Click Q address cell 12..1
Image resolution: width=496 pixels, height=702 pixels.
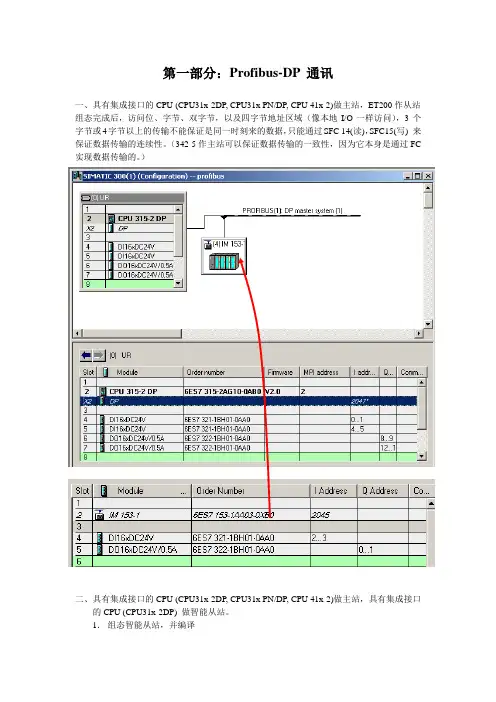pyautogui.click(x=388, y=448)
